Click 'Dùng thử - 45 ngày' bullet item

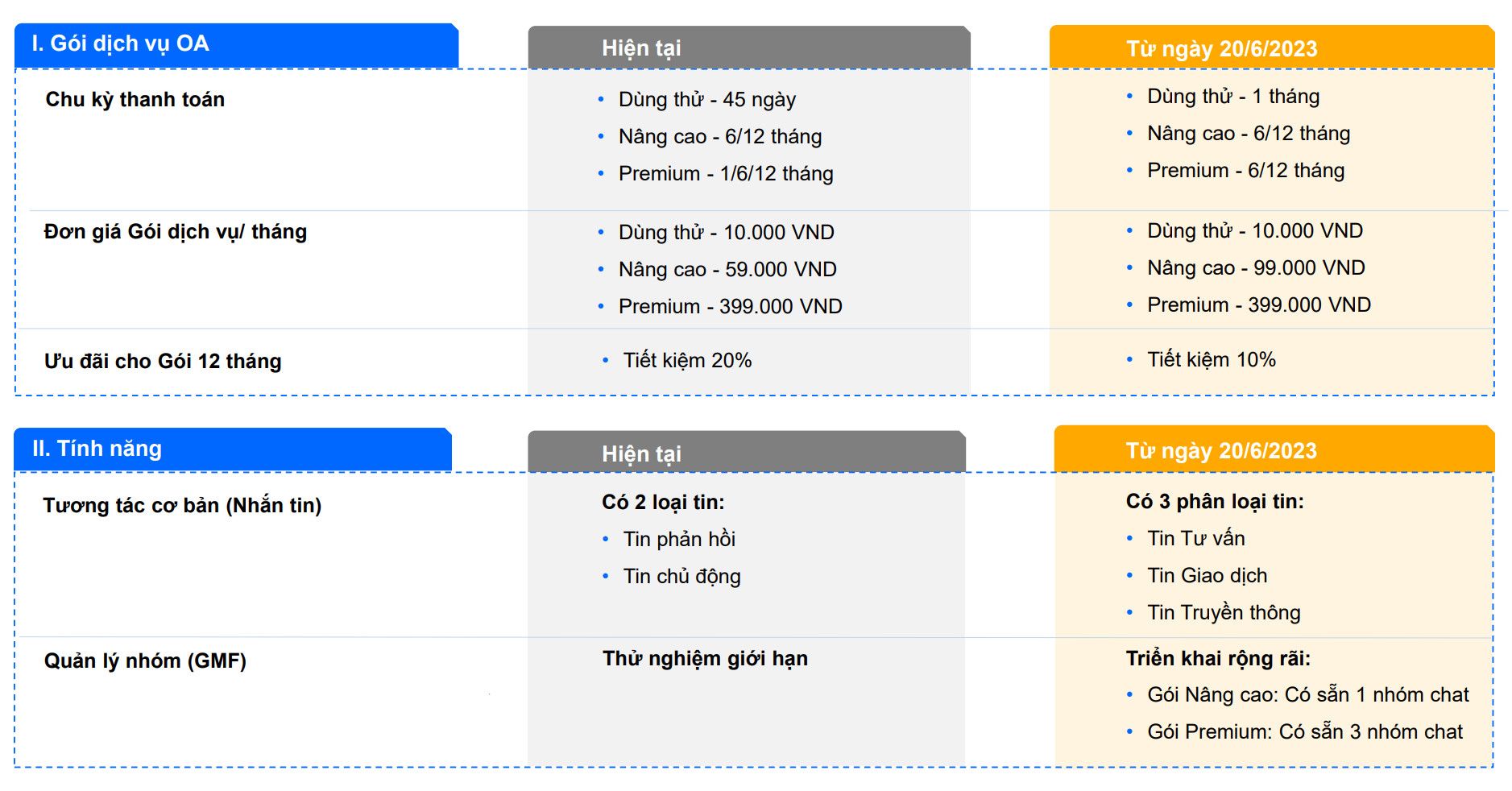click(x=706, y=100)
